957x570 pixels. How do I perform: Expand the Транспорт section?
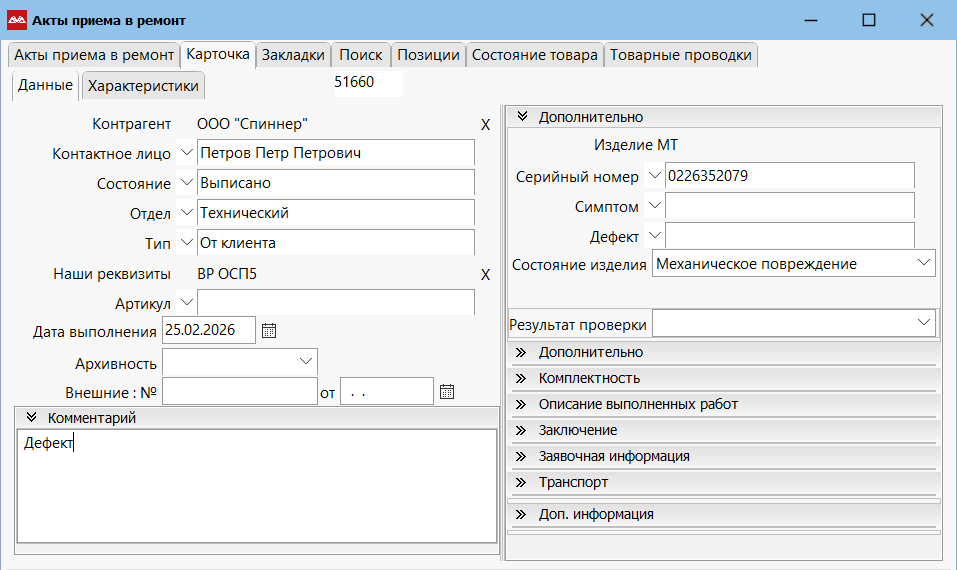point(572,482)
